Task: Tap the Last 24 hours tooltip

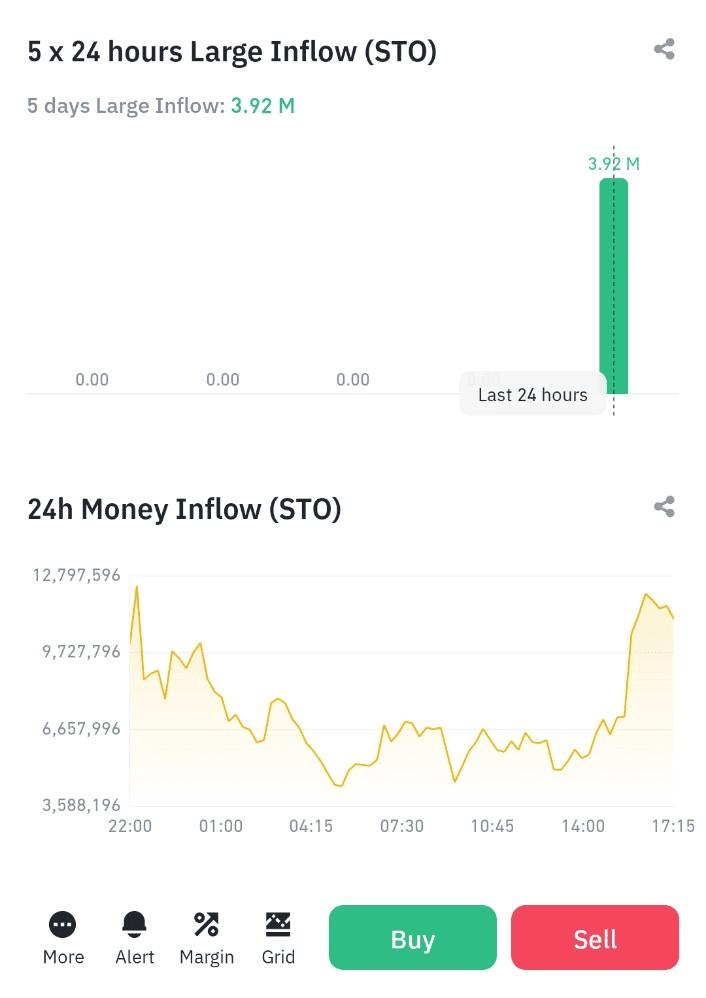Action: click(x=532, y=395)
